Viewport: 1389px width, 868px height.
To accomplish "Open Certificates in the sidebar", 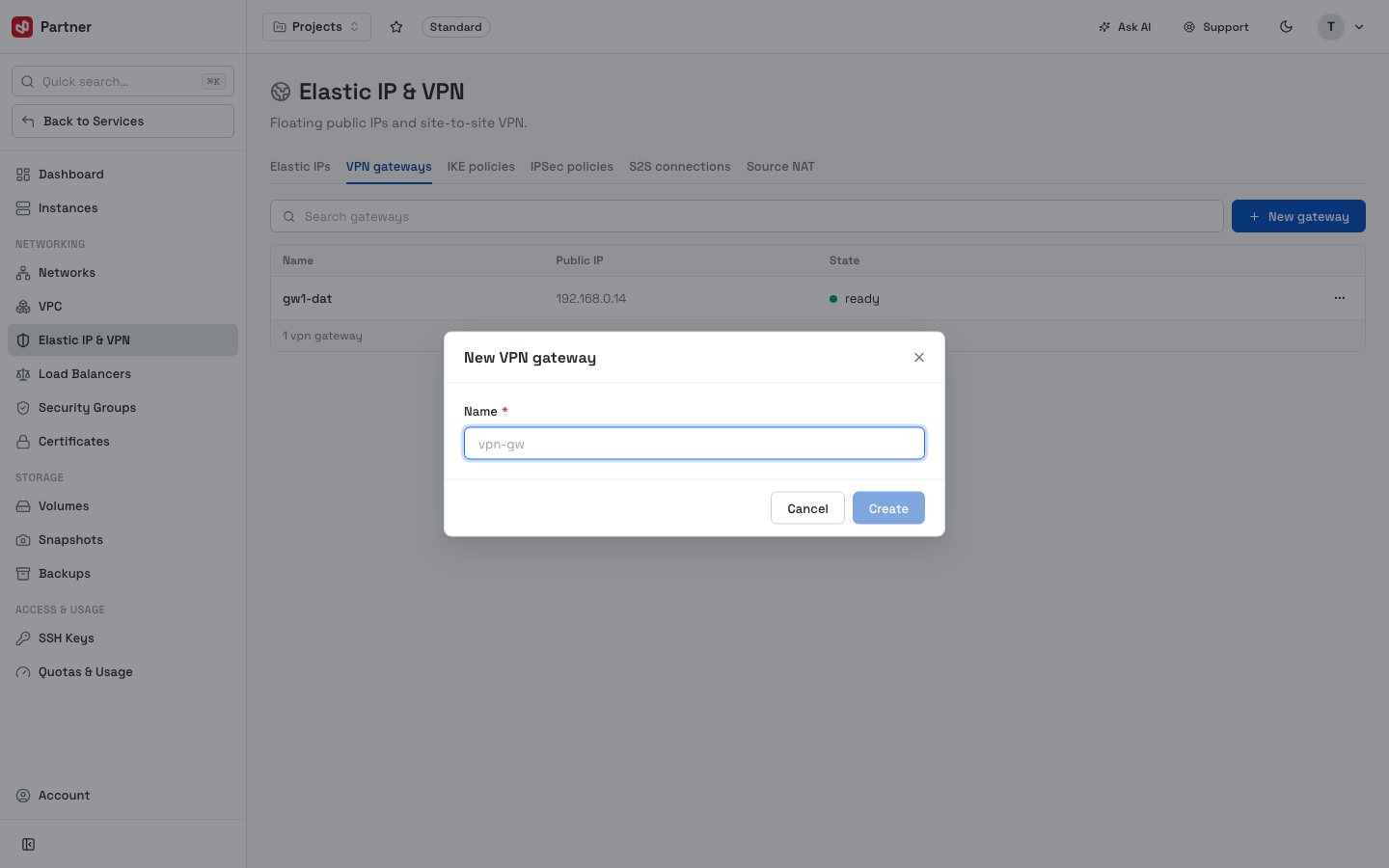I will tap(123, 442).
